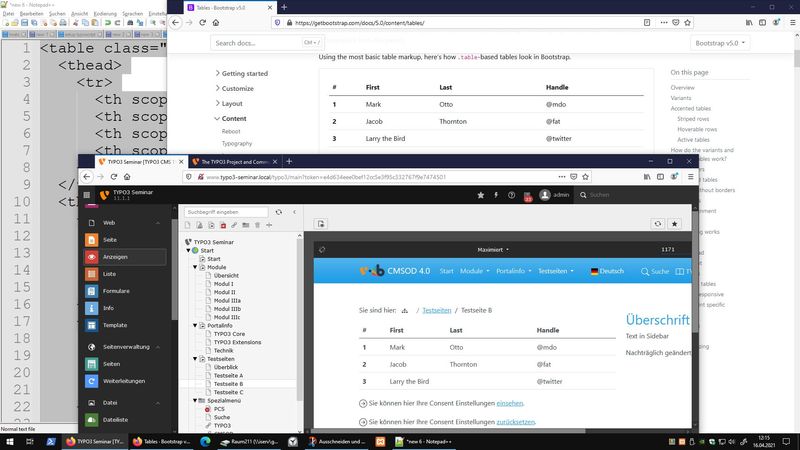Screen dimensions: 800x450
Task: Open the Bootstrap v5.0 version dropdown
Action: point(720,43)
